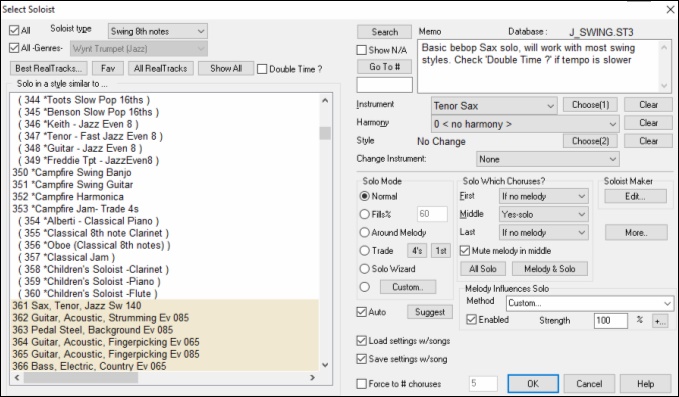Open the Help button
Image resolution: width=679 pixels, height=397 pixels.
coord(645,384)
